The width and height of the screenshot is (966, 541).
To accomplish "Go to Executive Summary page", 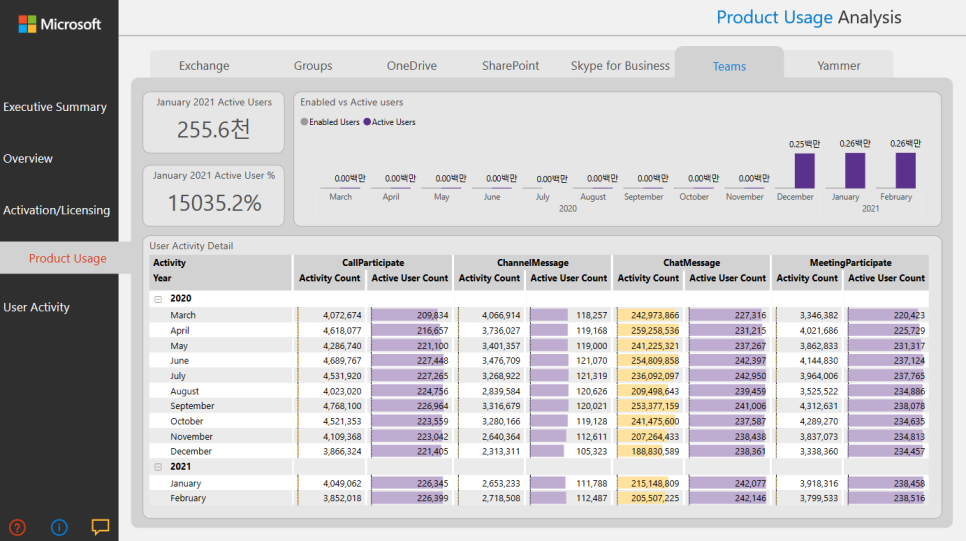I will pyautogui.click(x=55, y=107).
